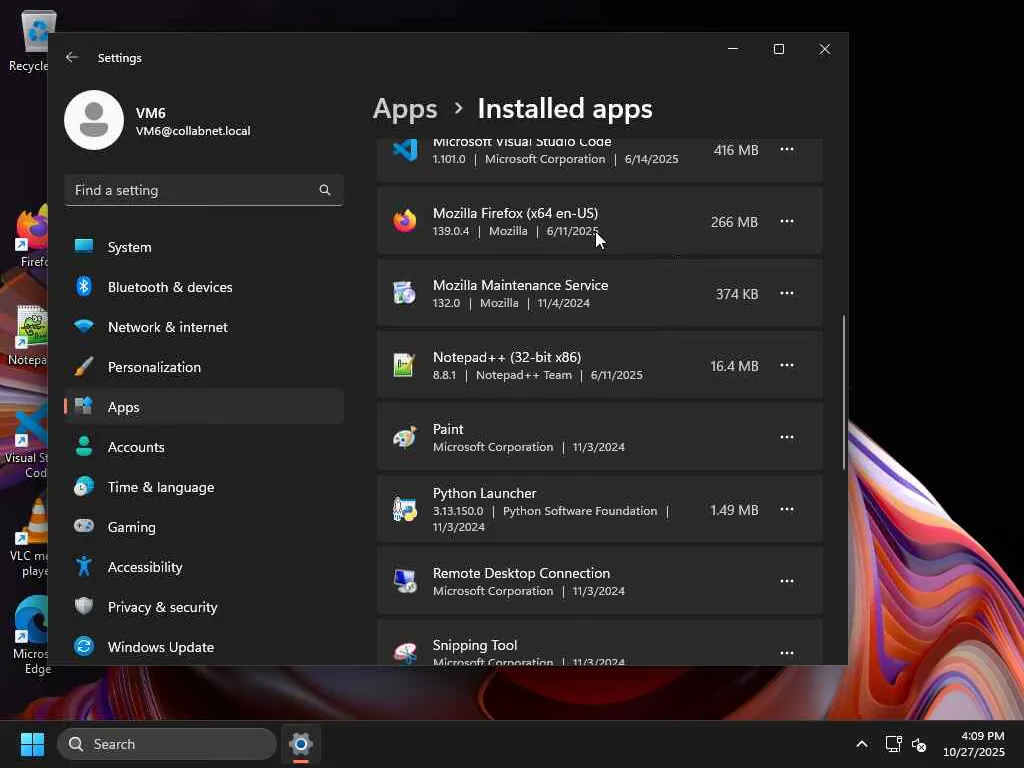Expand options for Python Launcher
1024x768 pixels.
pyautogui.click(x=787, y=510)
